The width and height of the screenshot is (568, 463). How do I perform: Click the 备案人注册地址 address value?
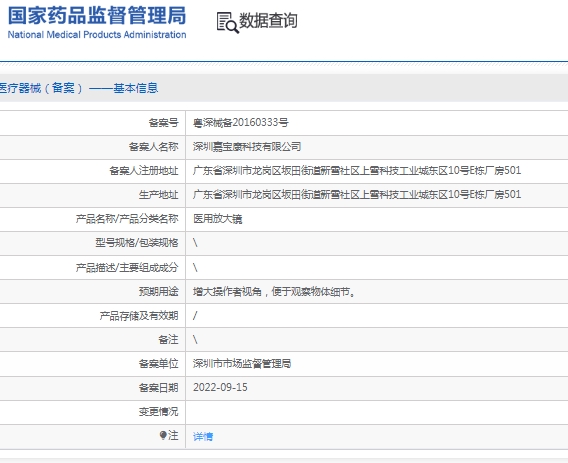(357, 171)
